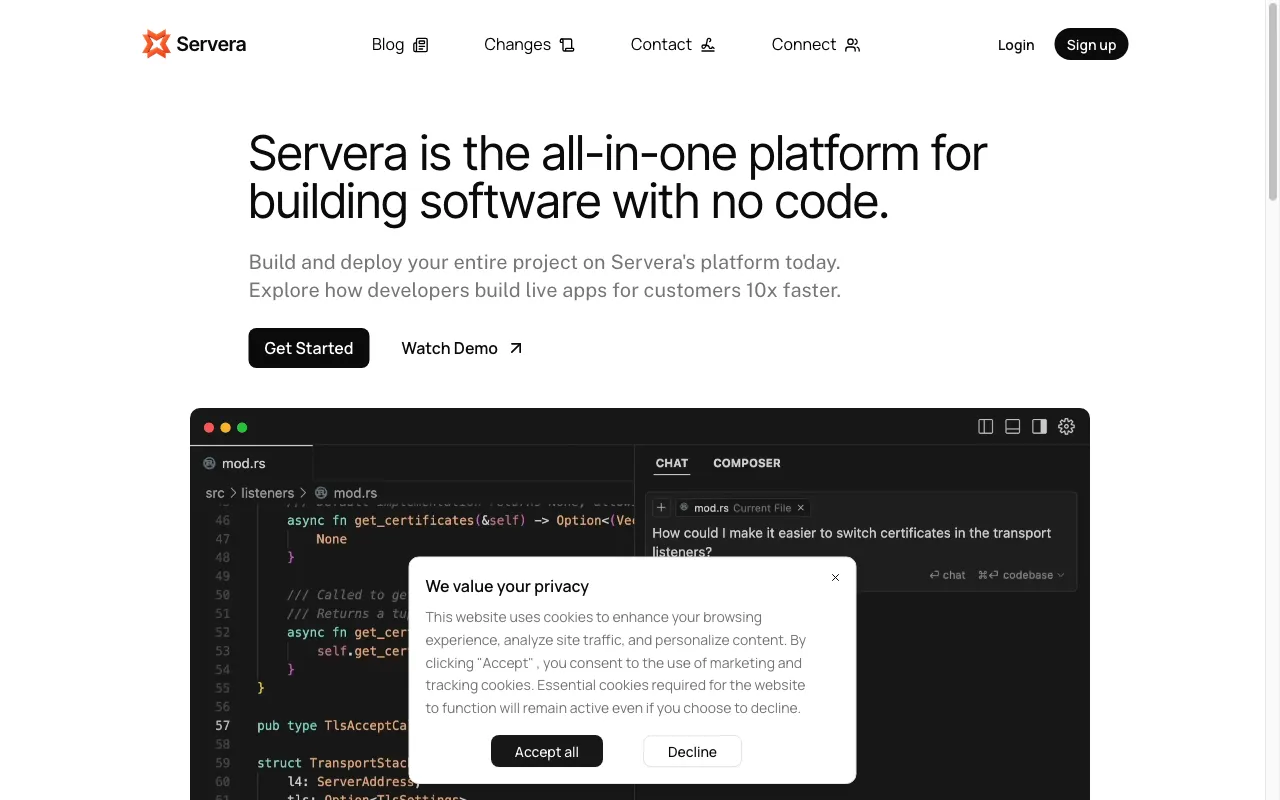Open the Contact nav link
Viewport: 1280px width, 800px height.
point(673,45)
